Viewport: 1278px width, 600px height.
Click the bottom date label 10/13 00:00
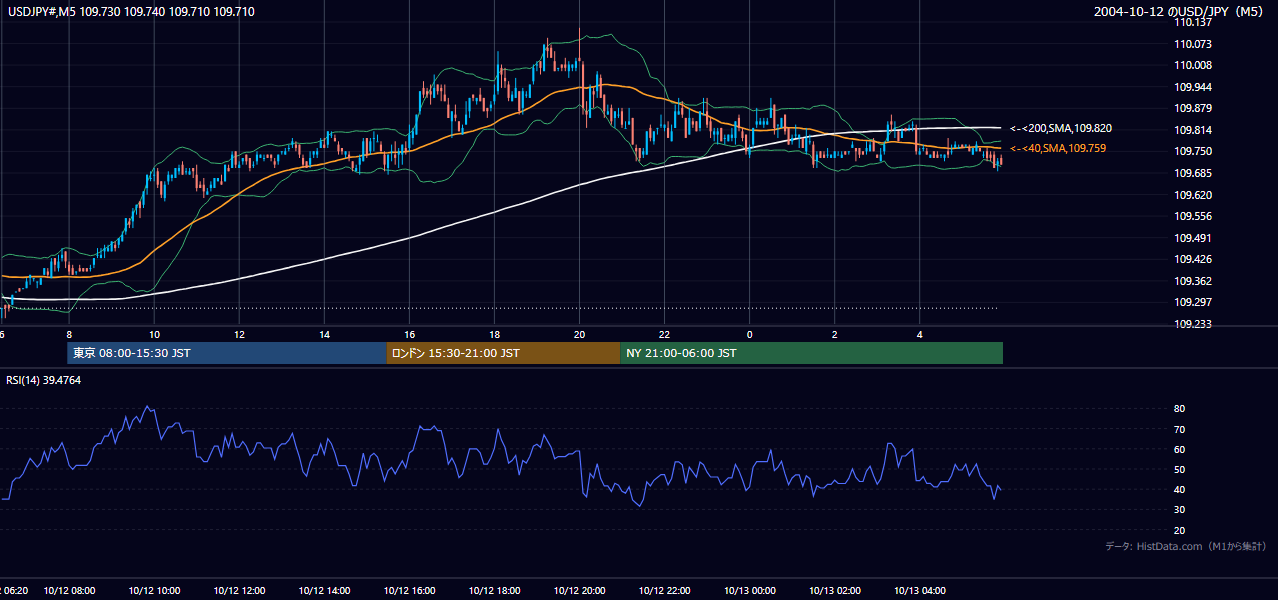[x=750, y=591]
